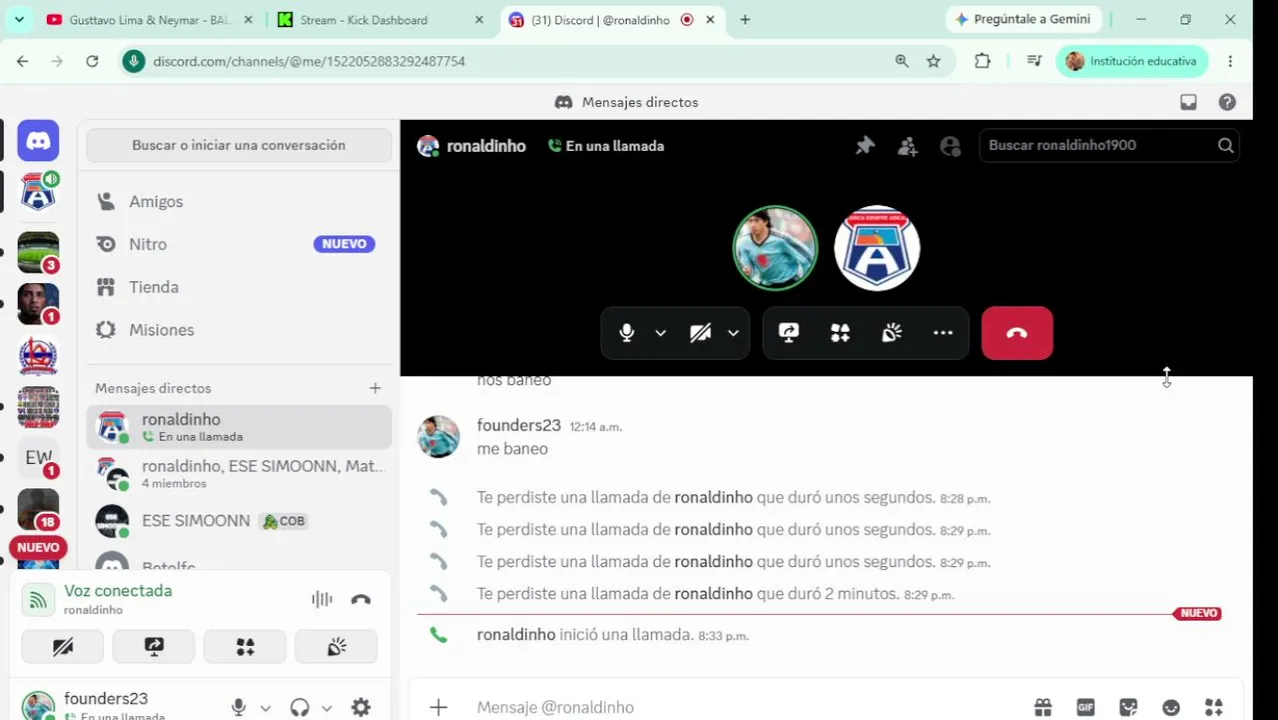Open Institución educativa profile button
This screenshot has width=1278, height=720.
[1133, 61]
